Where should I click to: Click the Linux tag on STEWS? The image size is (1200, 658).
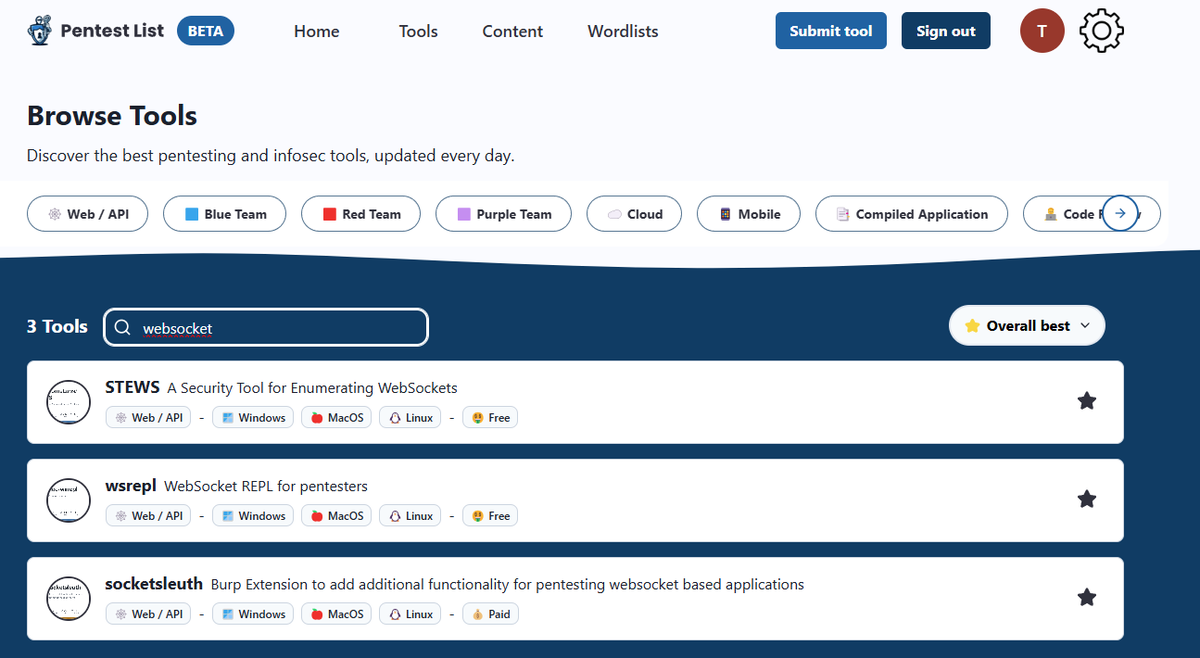tap(410, 418)
